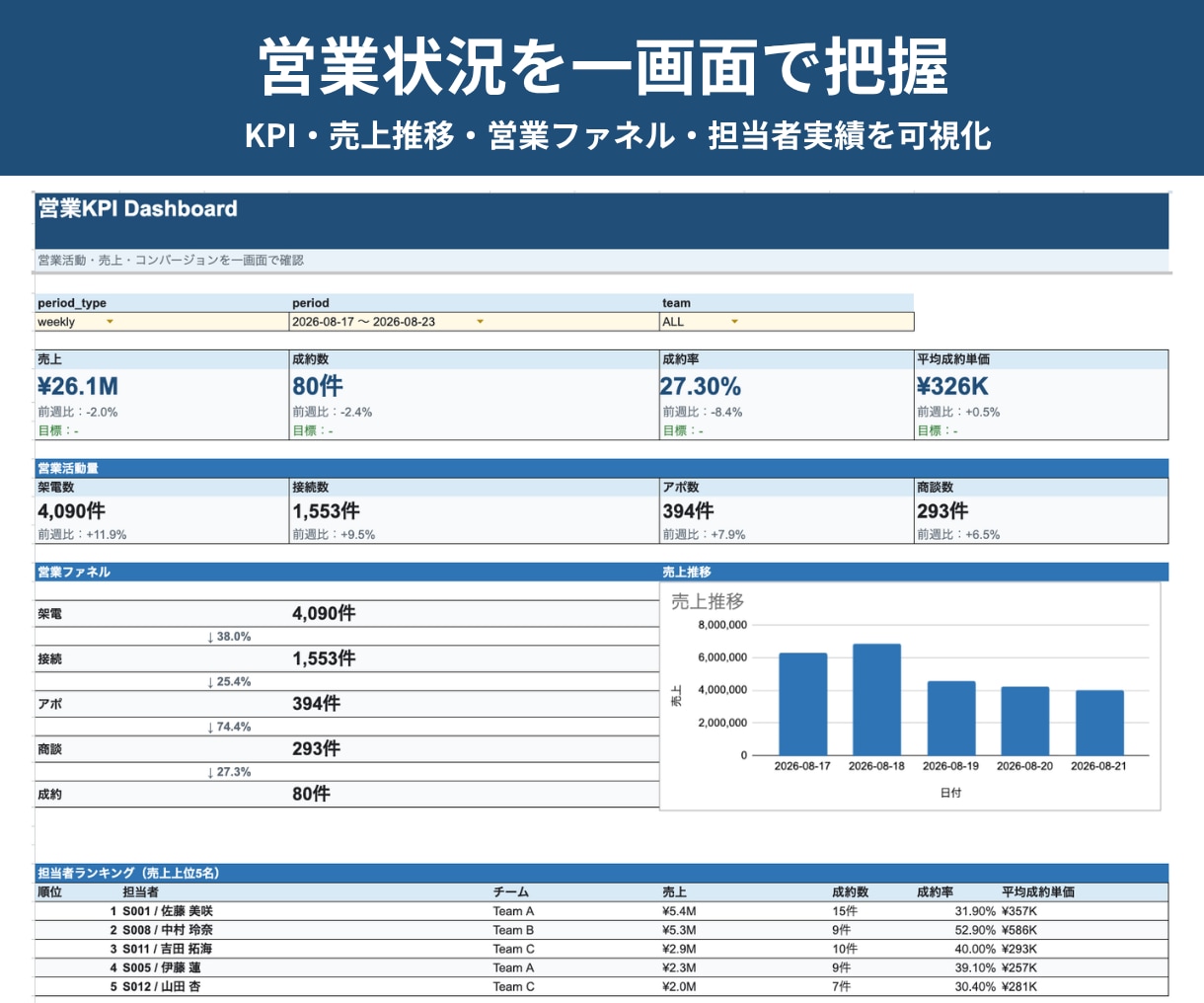Click the 日付 axis label of chart
Screen dimensions: 1204x1003
[x=950, y=793]
